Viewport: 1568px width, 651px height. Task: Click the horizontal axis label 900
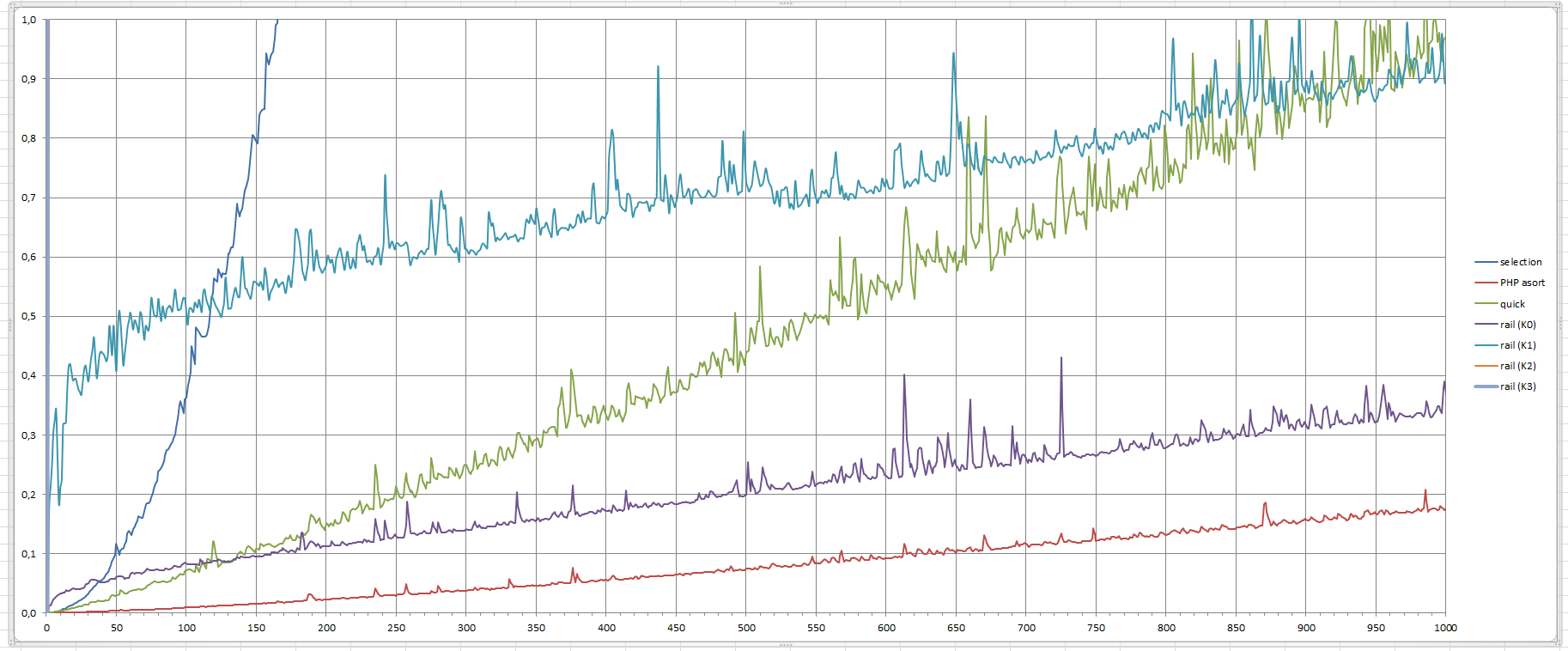tap(1306, 628)
